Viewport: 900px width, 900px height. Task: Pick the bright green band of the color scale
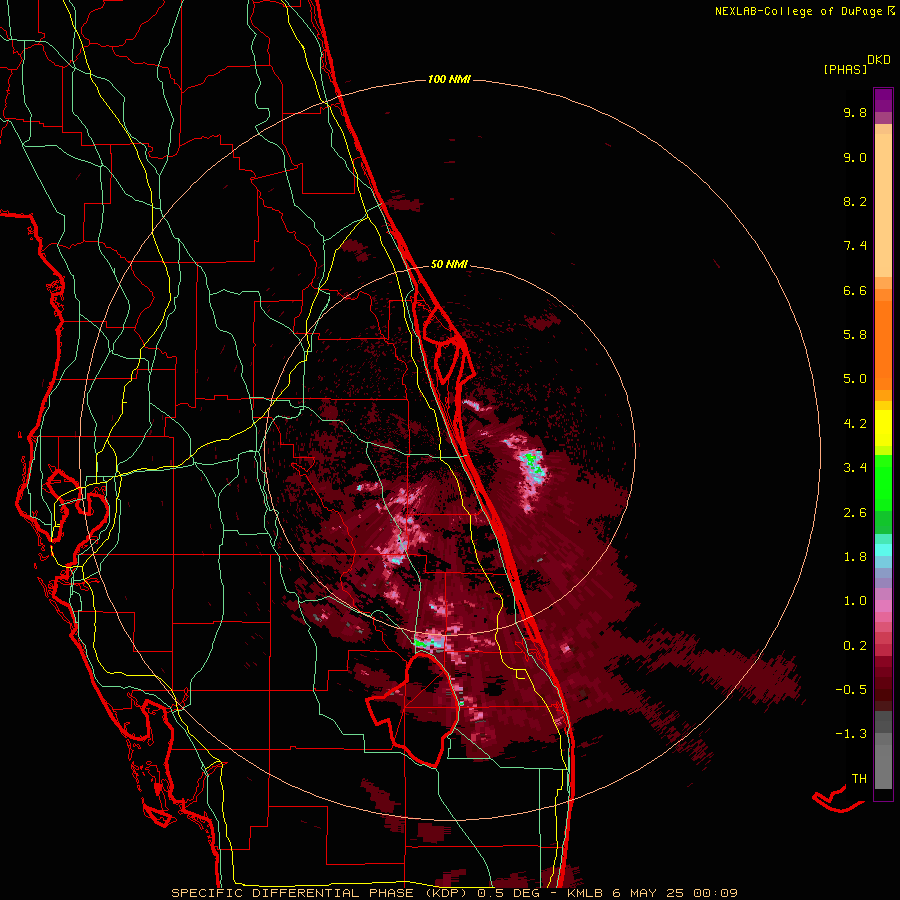click(883, 482)
